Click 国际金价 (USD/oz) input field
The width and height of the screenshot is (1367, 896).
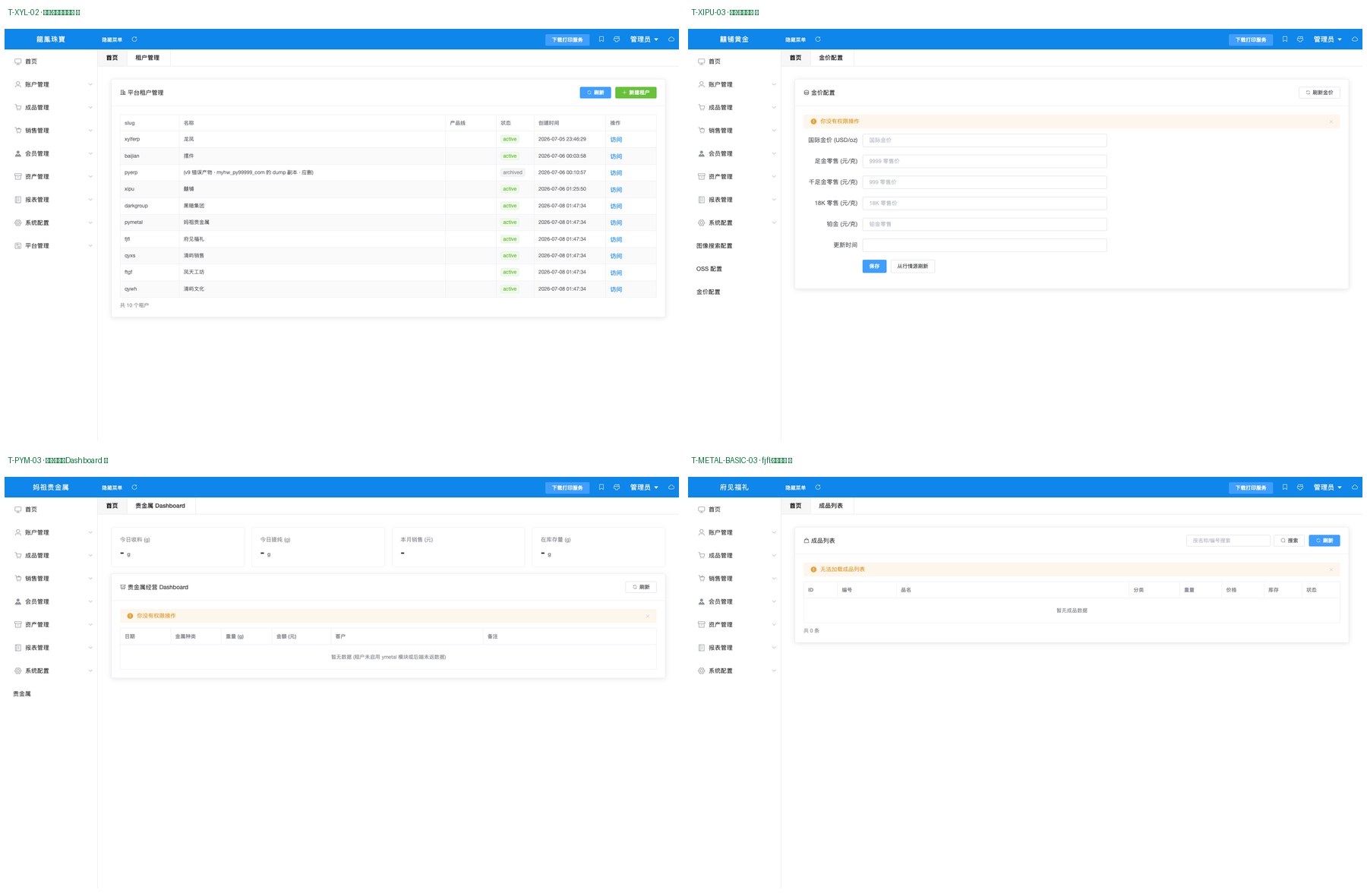click(984, 140)
